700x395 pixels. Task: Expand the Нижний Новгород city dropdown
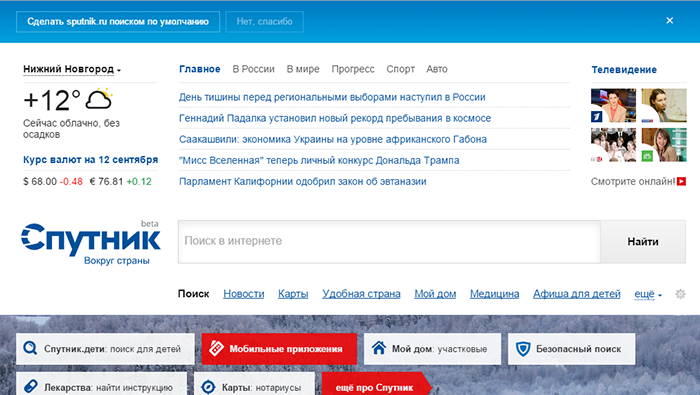pos(72,69)
